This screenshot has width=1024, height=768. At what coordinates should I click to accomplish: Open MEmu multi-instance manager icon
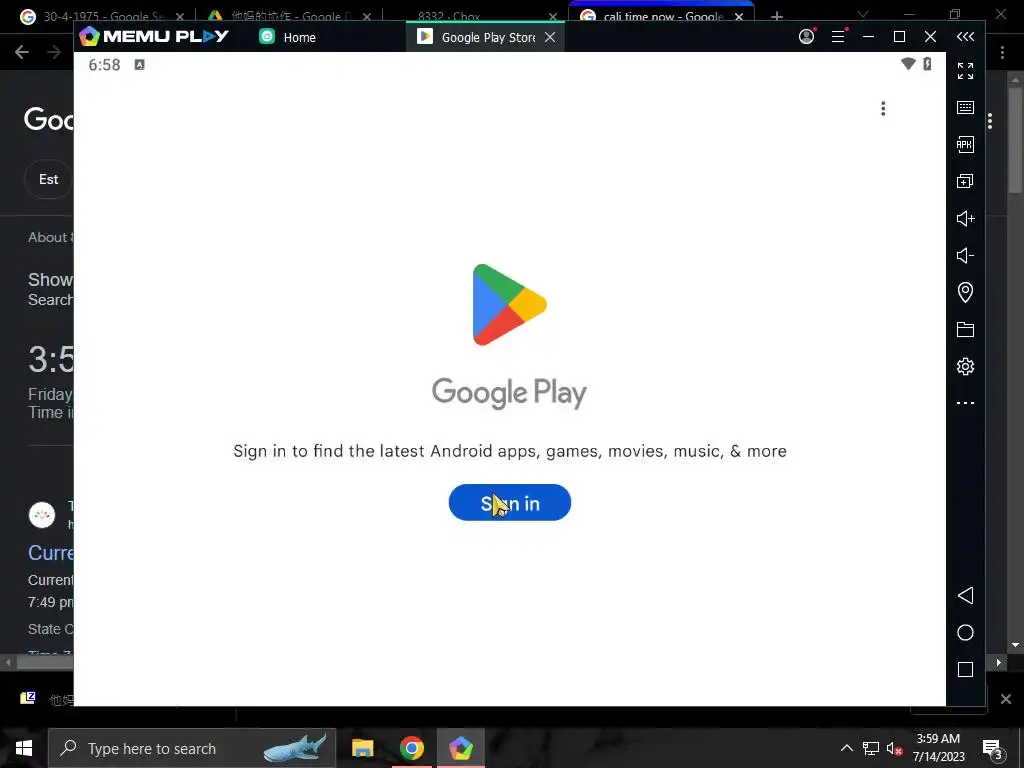tap(965, 181)
